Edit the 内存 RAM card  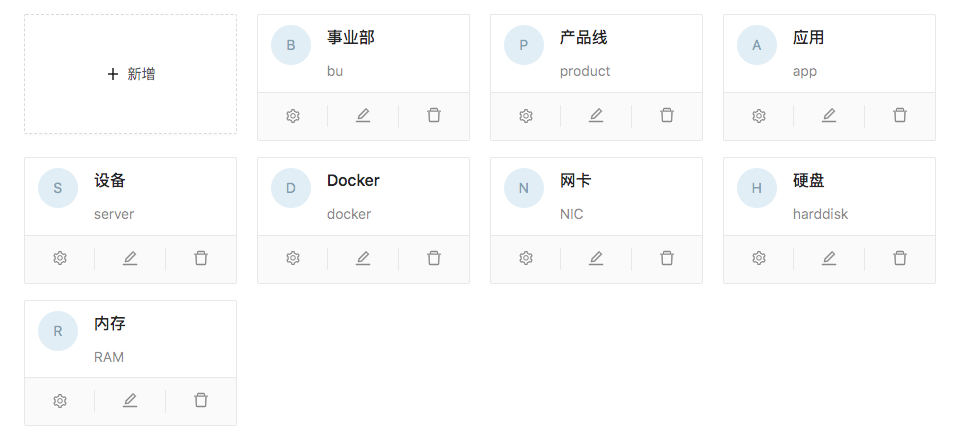pos(130,401)
